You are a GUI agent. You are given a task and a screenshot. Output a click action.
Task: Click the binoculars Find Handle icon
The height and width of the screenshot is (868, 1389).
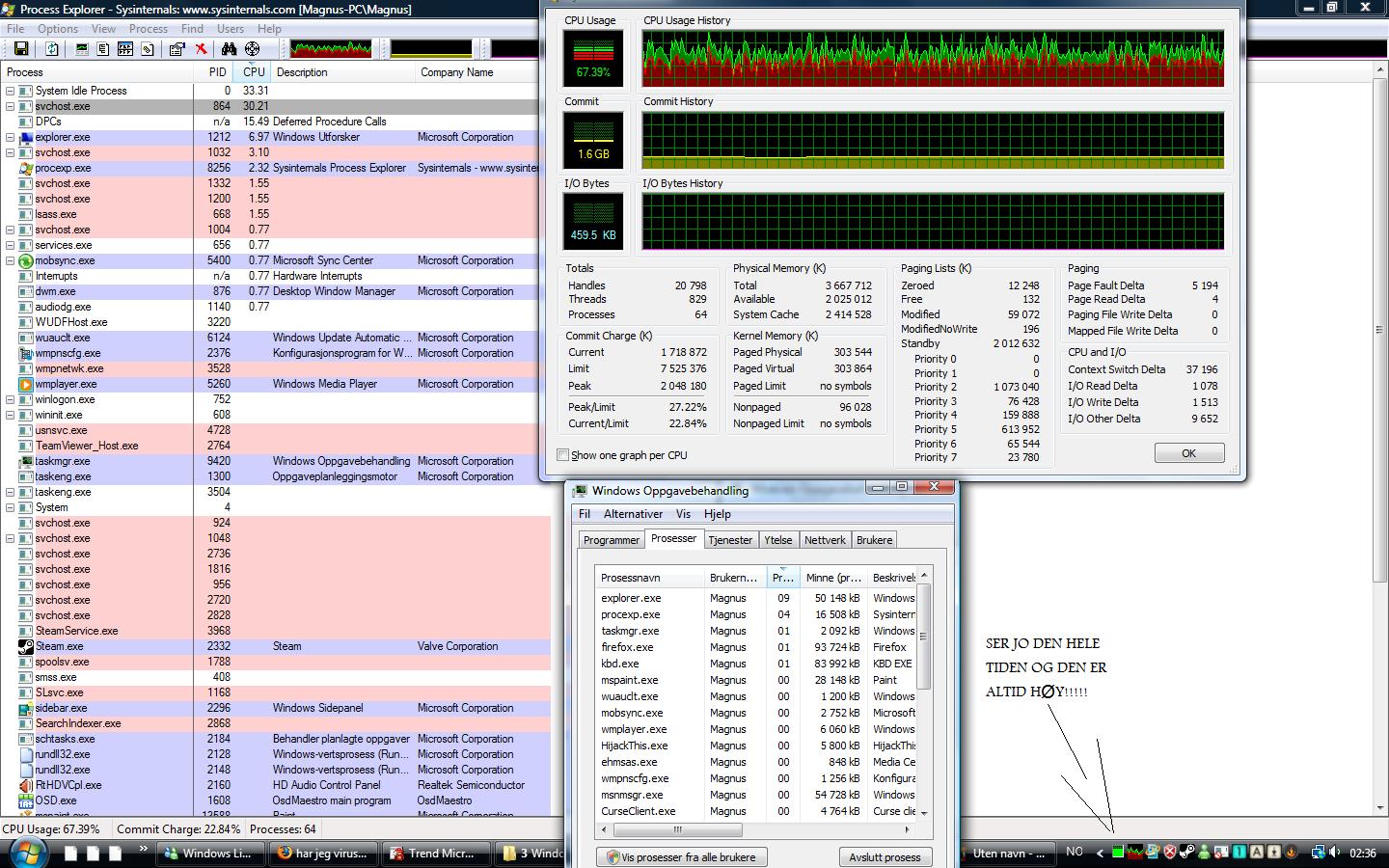229,48
